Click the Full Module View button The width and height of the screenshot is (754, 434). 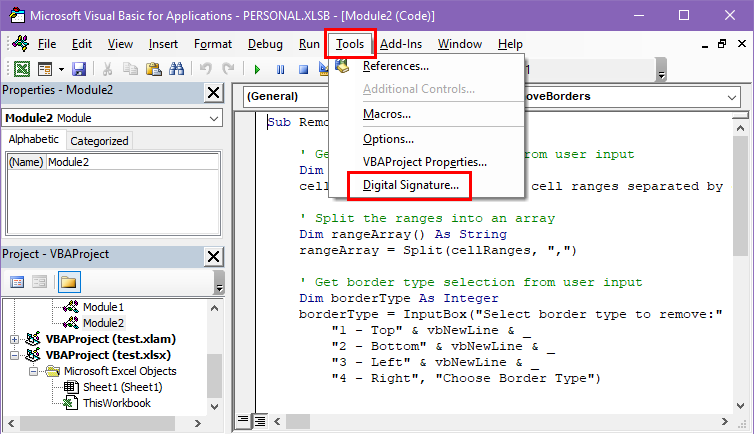click(260, 422)
